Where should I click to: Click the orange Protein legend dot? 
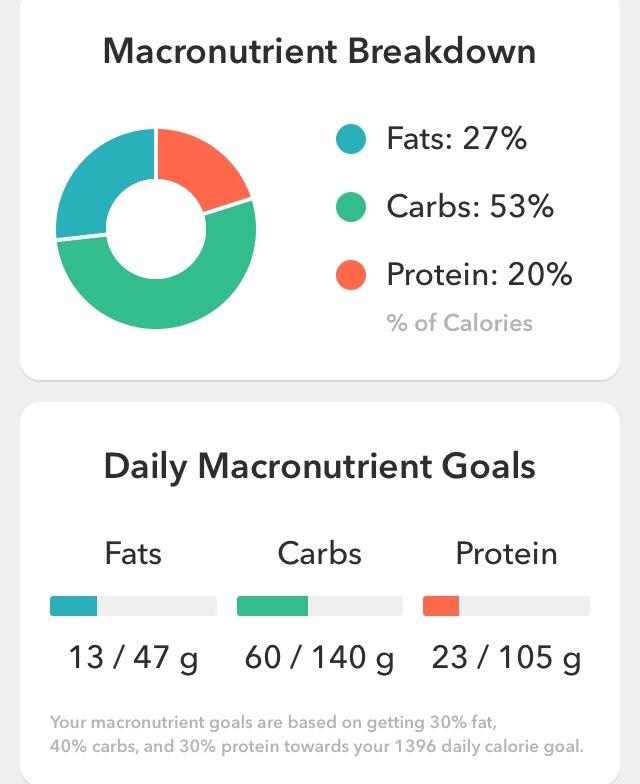[x=351, y=274]
